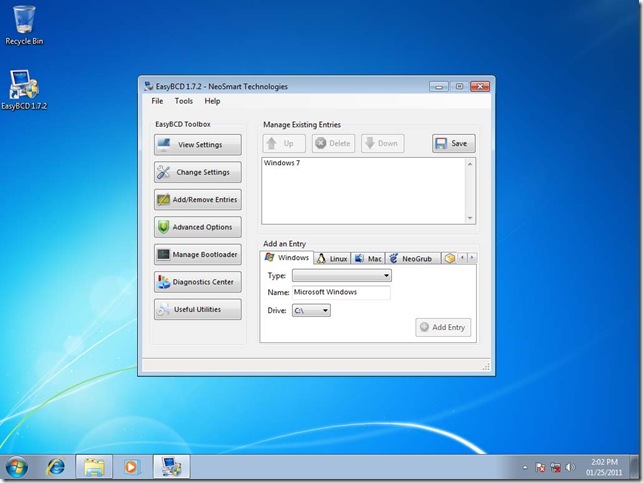Open Windows Explorer from taskbar

(94, 467)
